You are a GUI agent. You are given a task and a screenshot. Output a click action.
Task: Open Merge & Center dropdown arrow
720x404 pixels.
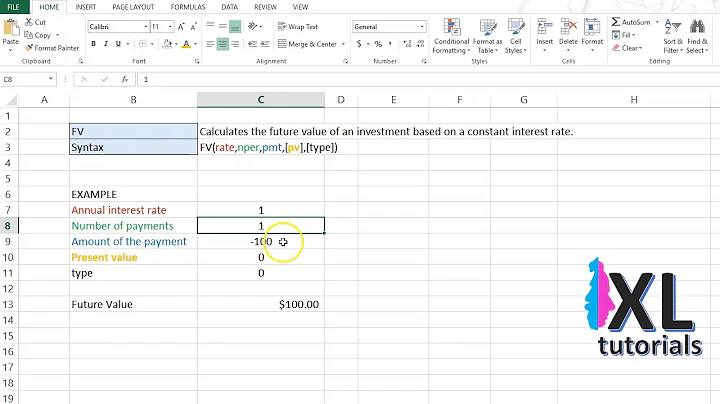click(x=343, y=44)
